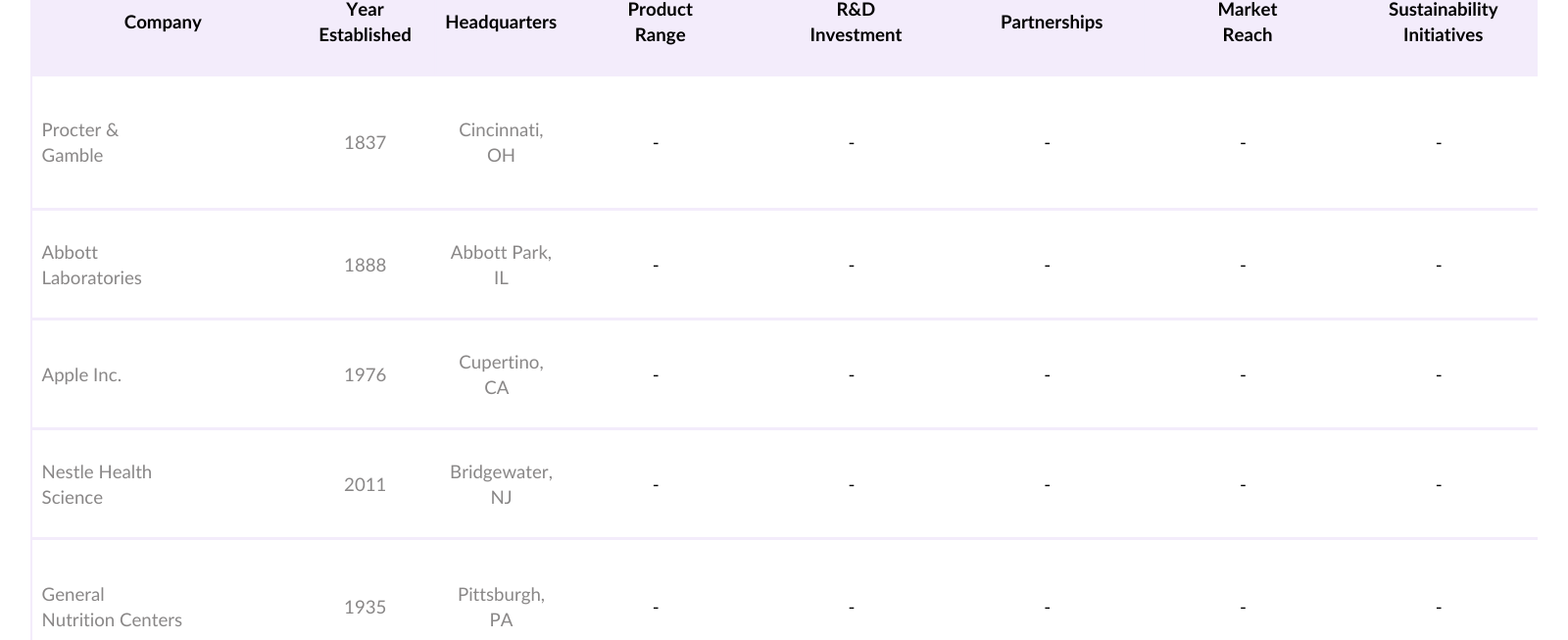
Task: Select the Bridgewater, NJ headquarters cell
Action: (x=501, y=485)
